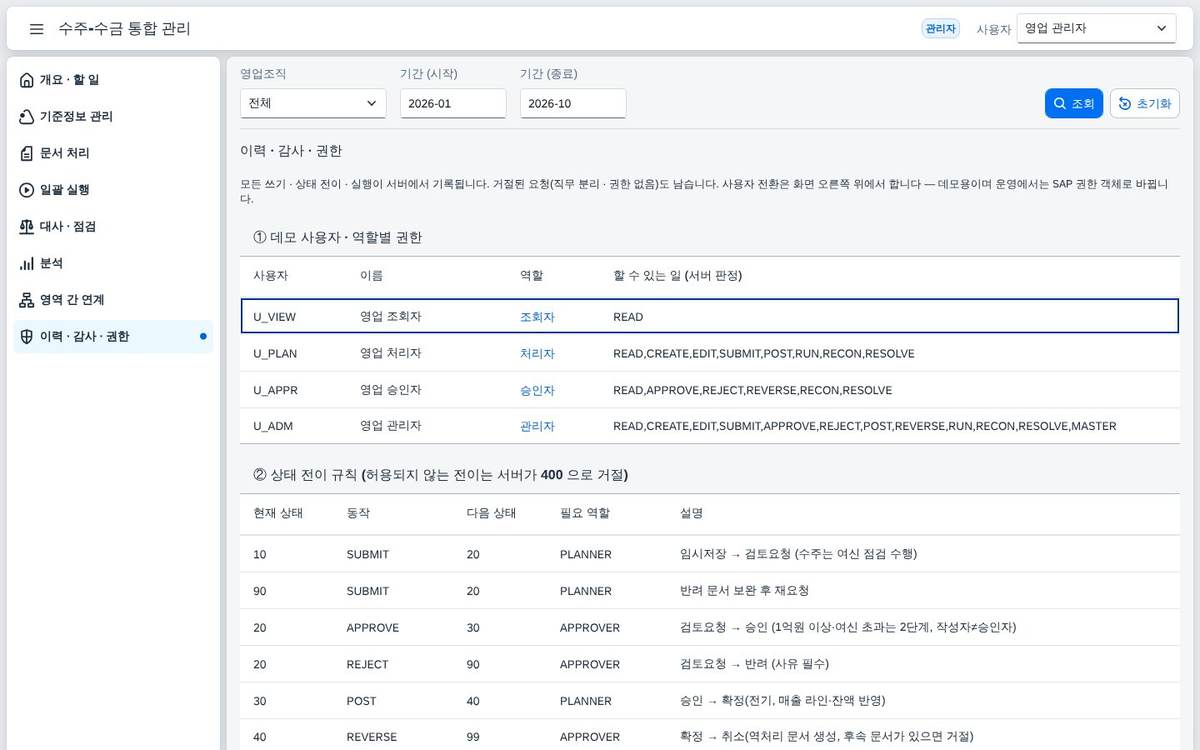Select the U_PLAN user cell
This screenshot has height=750, width=1200.
[275, 353]
